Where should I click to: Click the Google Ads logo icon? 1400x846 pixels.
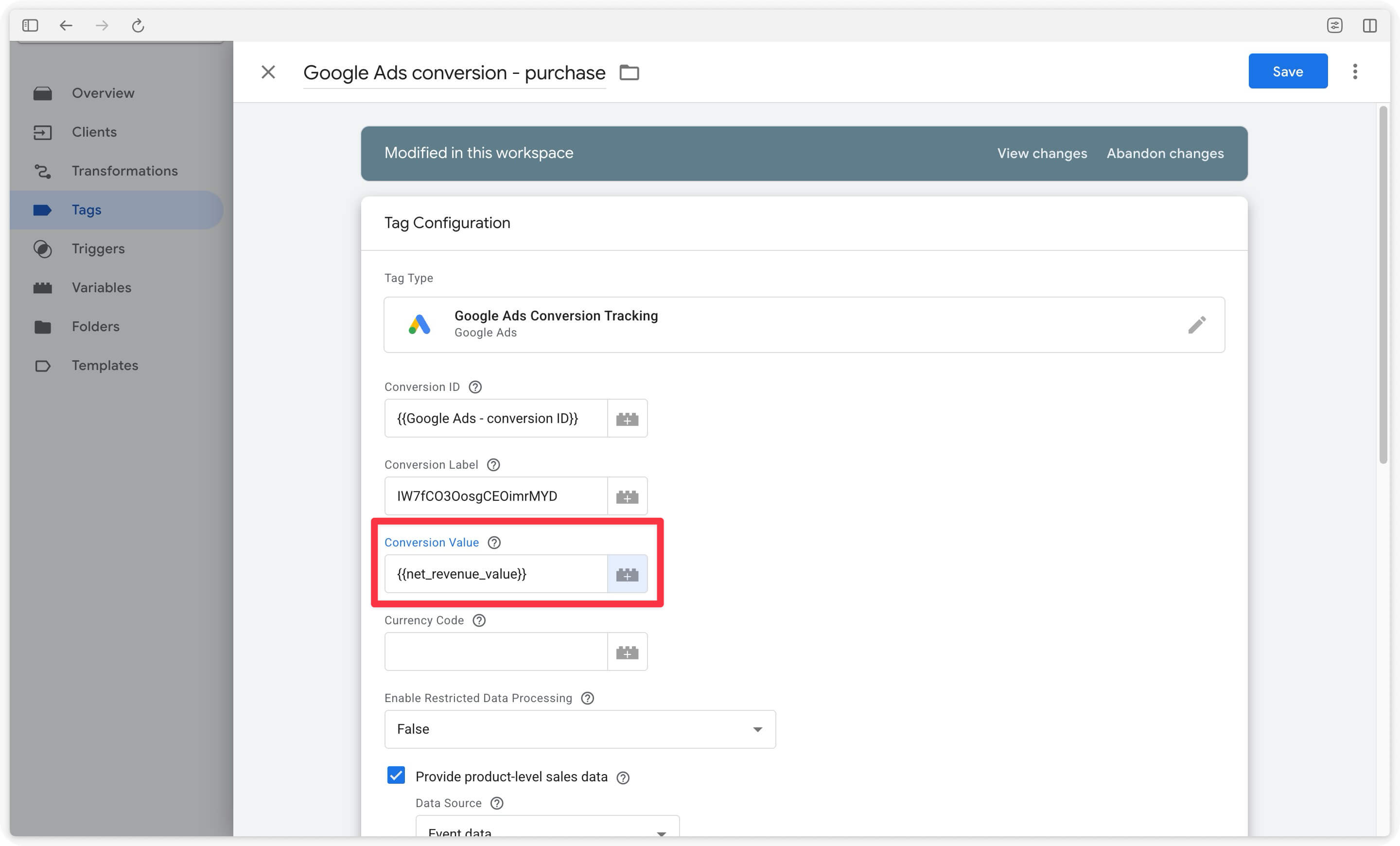(x=420, y=324)
